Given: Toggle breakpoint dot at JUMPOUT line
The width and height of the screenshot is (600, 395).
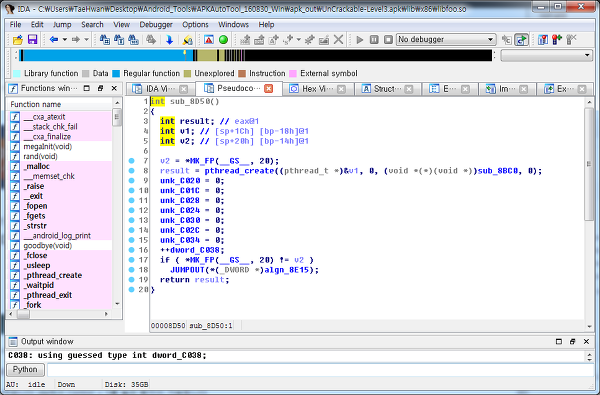Looking at the screenshot, I should (132, 270).
